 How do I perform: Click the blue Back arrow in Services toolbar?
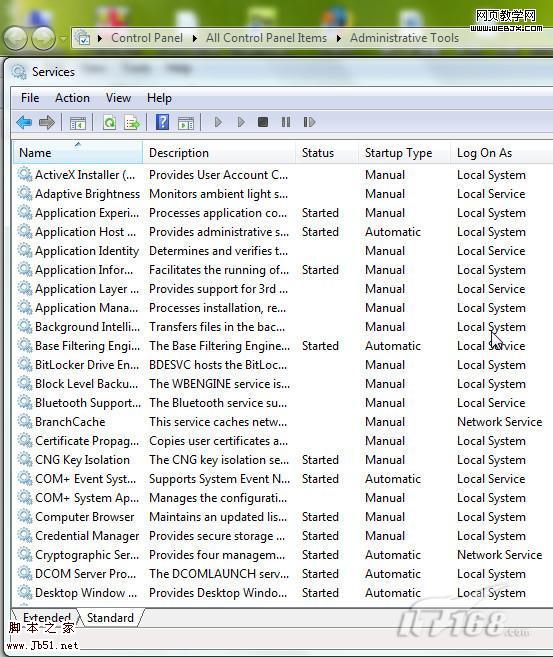tap(24, 122)
